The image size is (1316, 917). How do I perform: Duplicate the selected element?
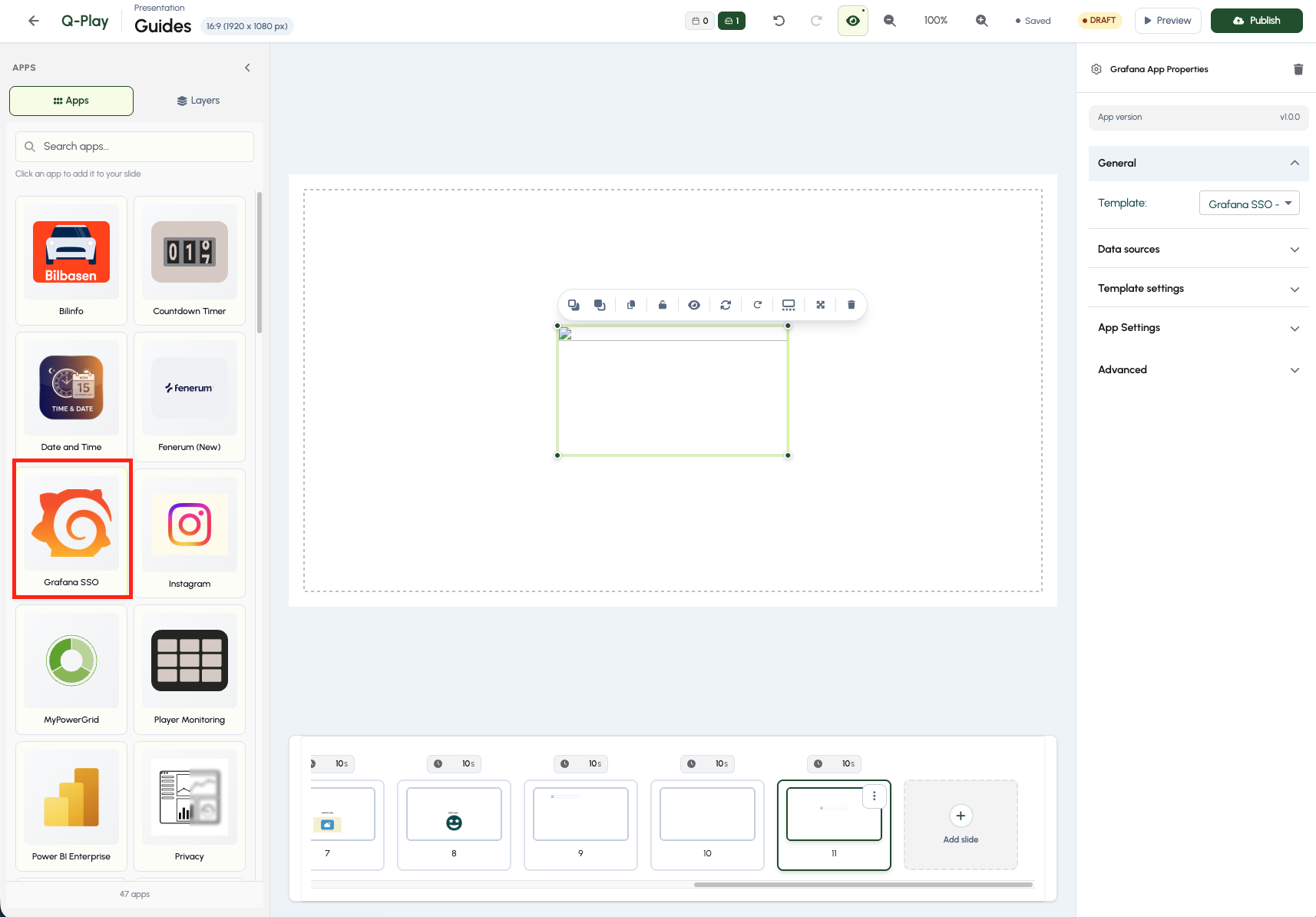[x=631, y=305]
